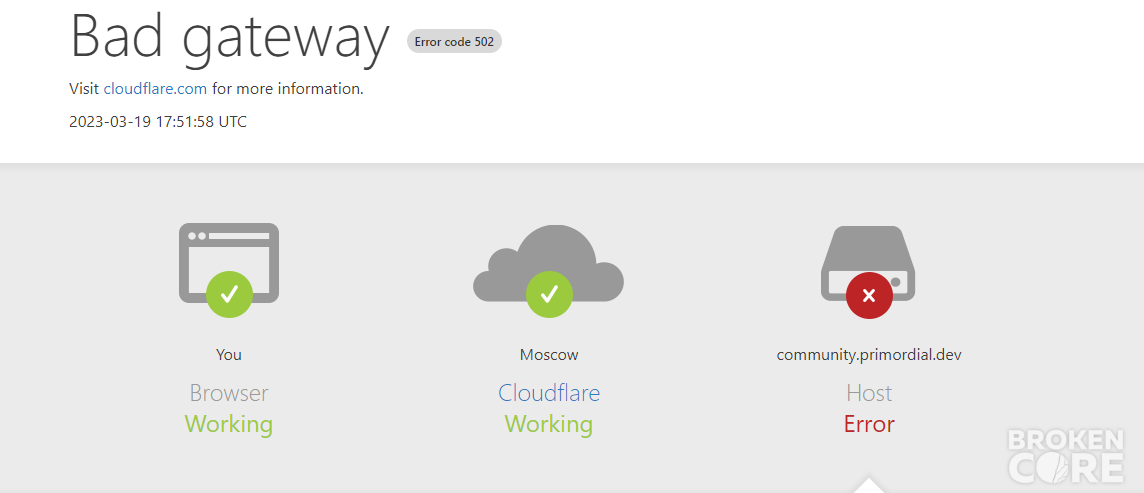Click the browser window icon
This screenshot has width=1144, height=493.
(229, 263)
